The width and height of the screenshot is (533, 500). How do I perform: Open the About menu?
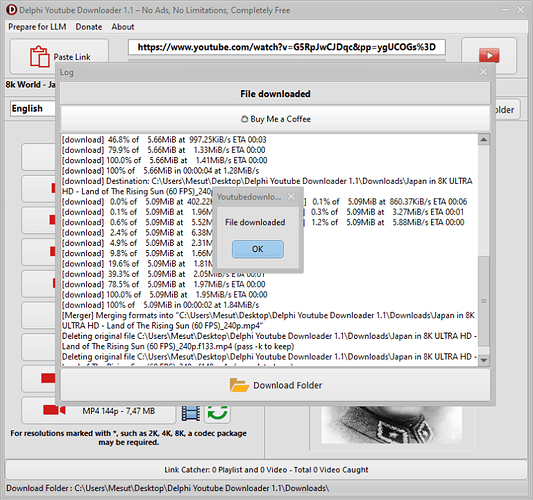(x=123, y=27)
